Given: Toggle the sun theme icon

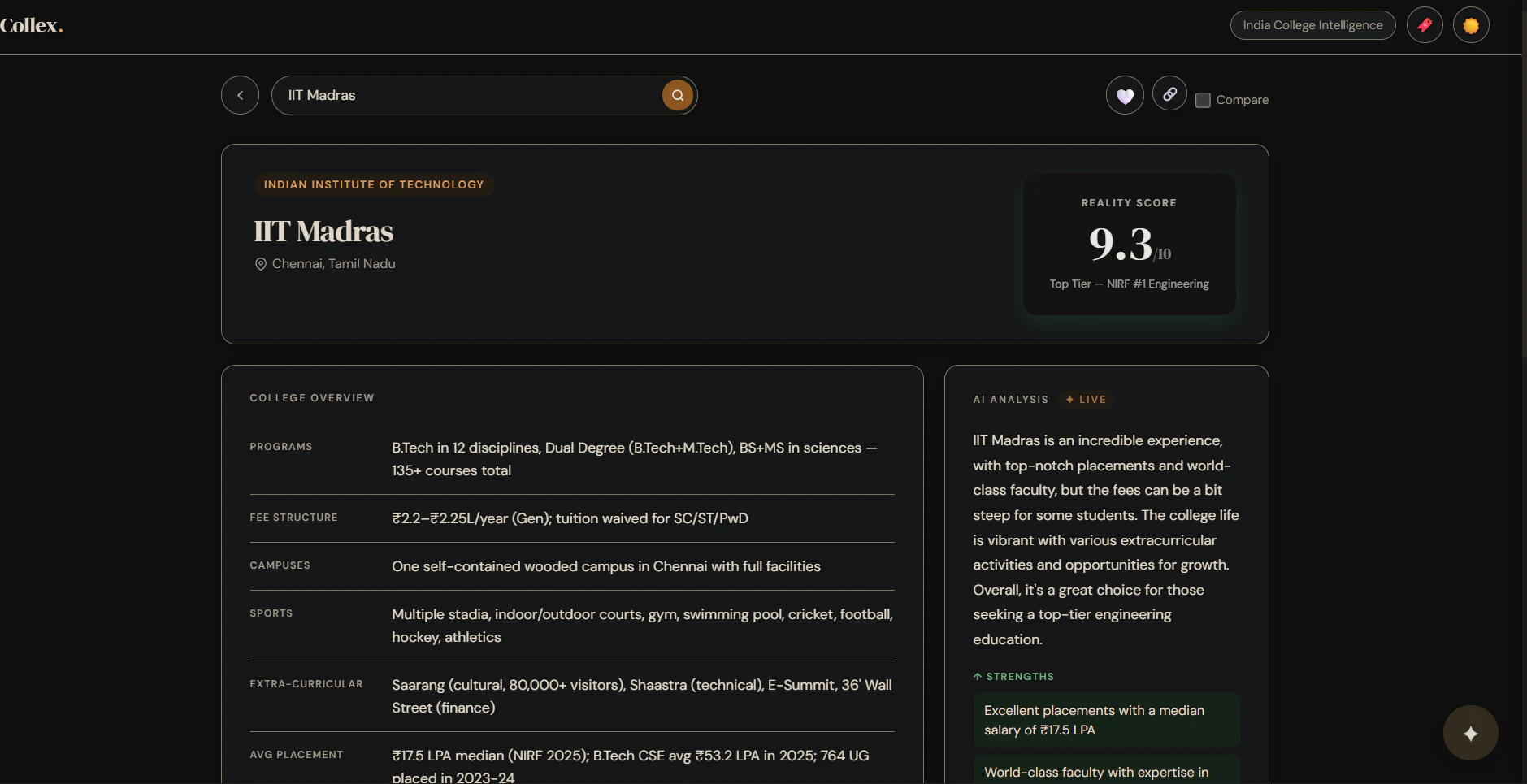Looking at the screenshot, I should click(x=1471, y=25).
